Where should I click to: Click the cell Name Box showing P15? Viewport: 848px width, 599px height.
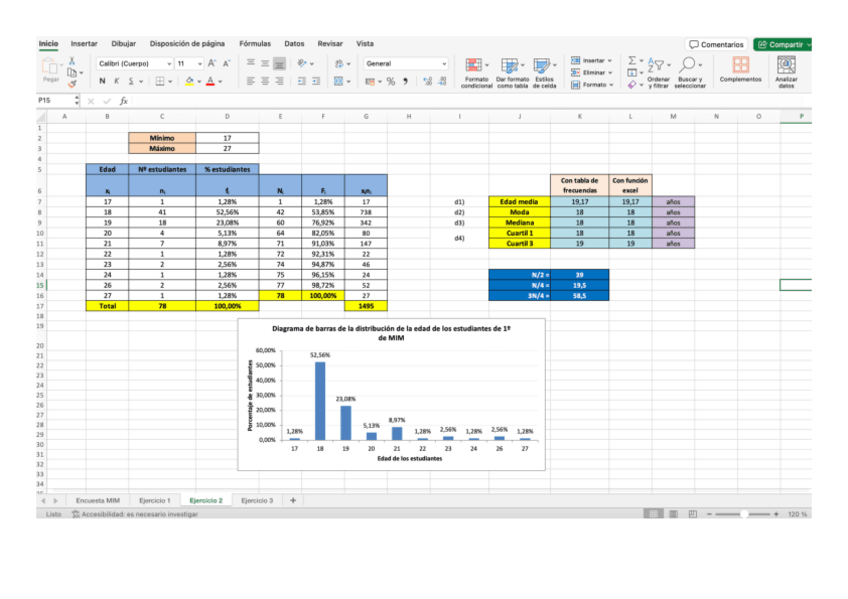(52, 101)
